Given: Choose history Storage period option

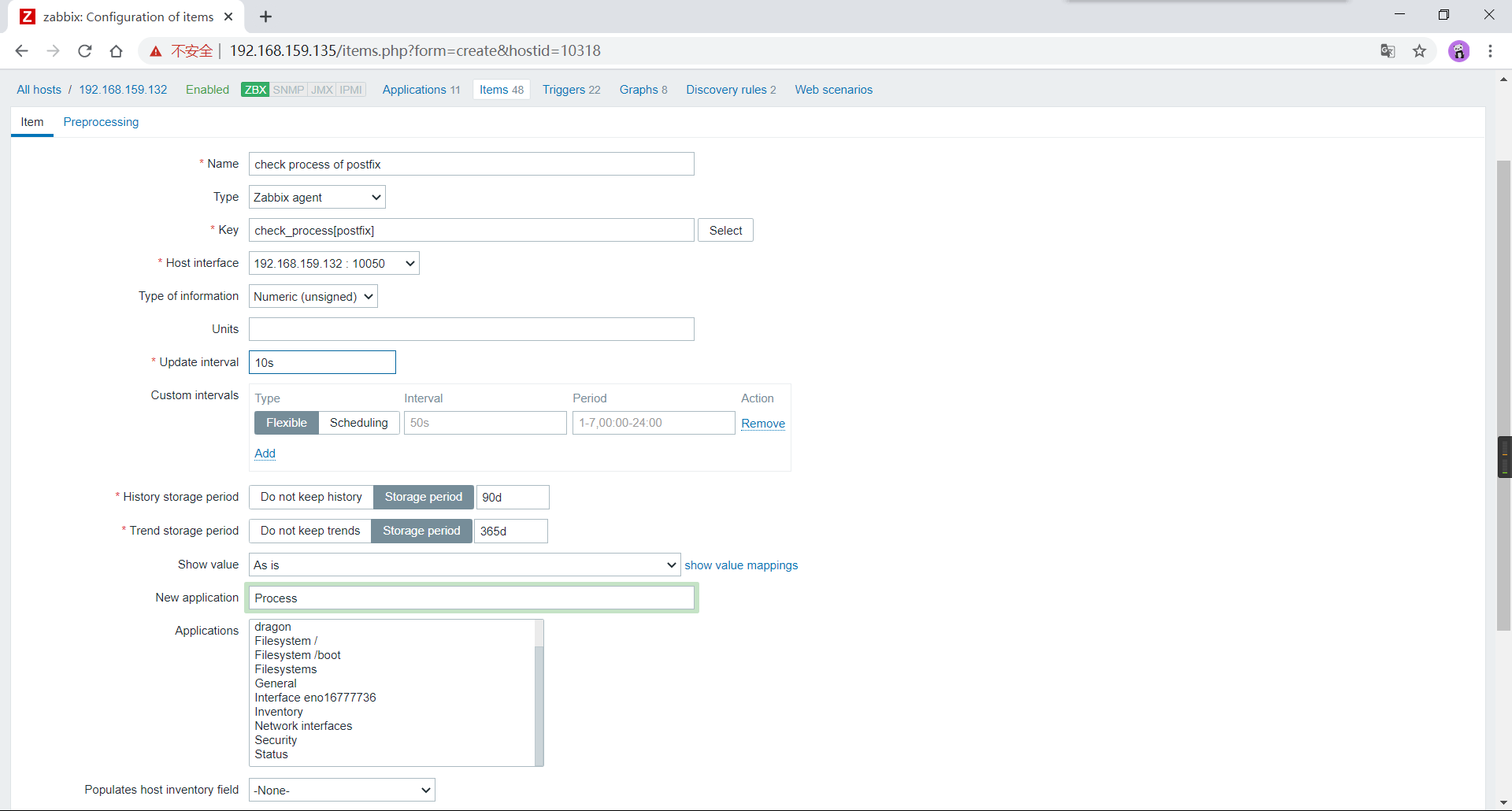Looking at the screenshot, I should click(424, 497).
